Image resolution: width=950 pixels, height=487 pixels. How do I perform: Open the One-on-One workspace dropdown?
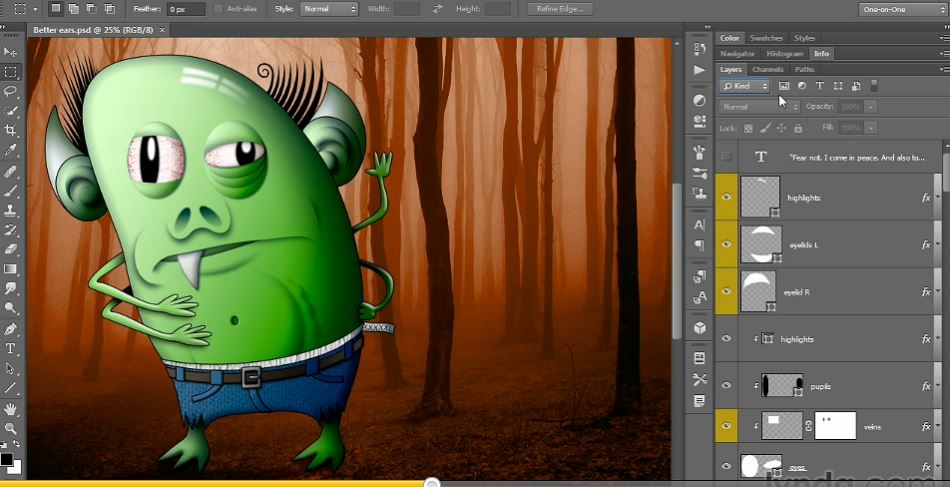coord(903,9)
